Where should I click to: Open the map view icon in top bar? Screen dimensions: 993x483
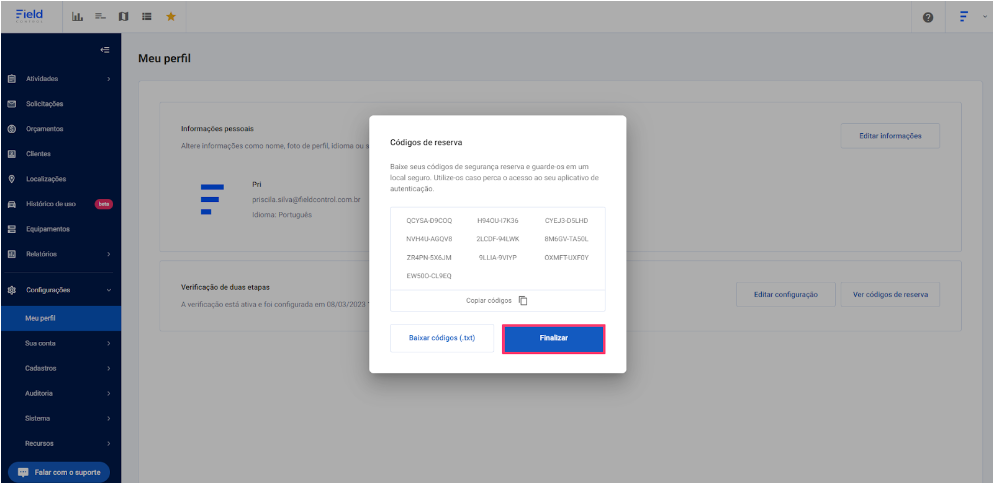coord(123,17)
